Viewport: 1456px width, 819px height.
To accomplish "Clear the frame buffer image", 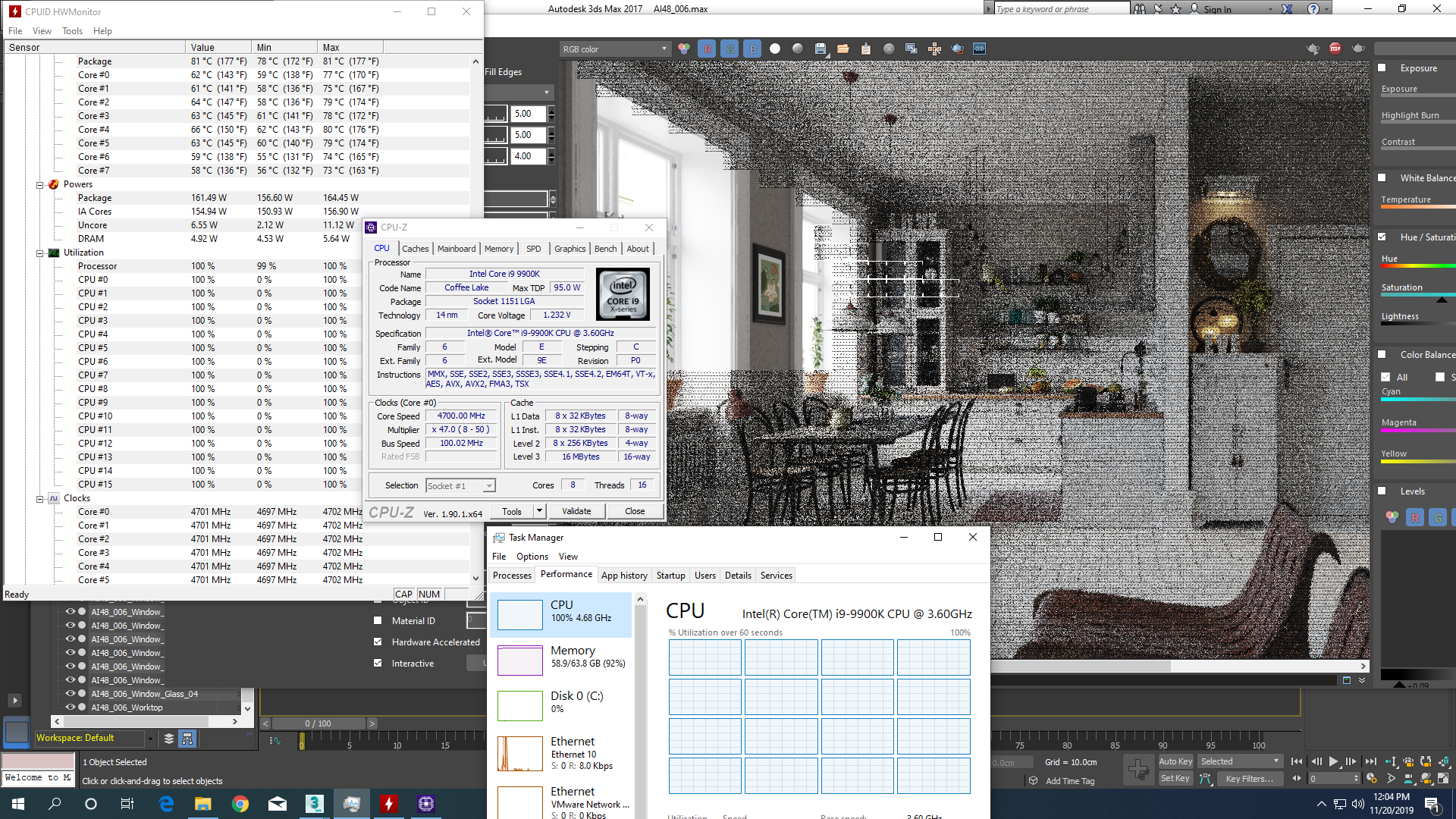I will point(889,49).
